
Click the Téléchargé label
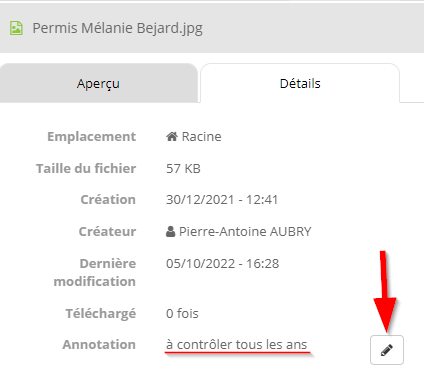tap(101, 314)
